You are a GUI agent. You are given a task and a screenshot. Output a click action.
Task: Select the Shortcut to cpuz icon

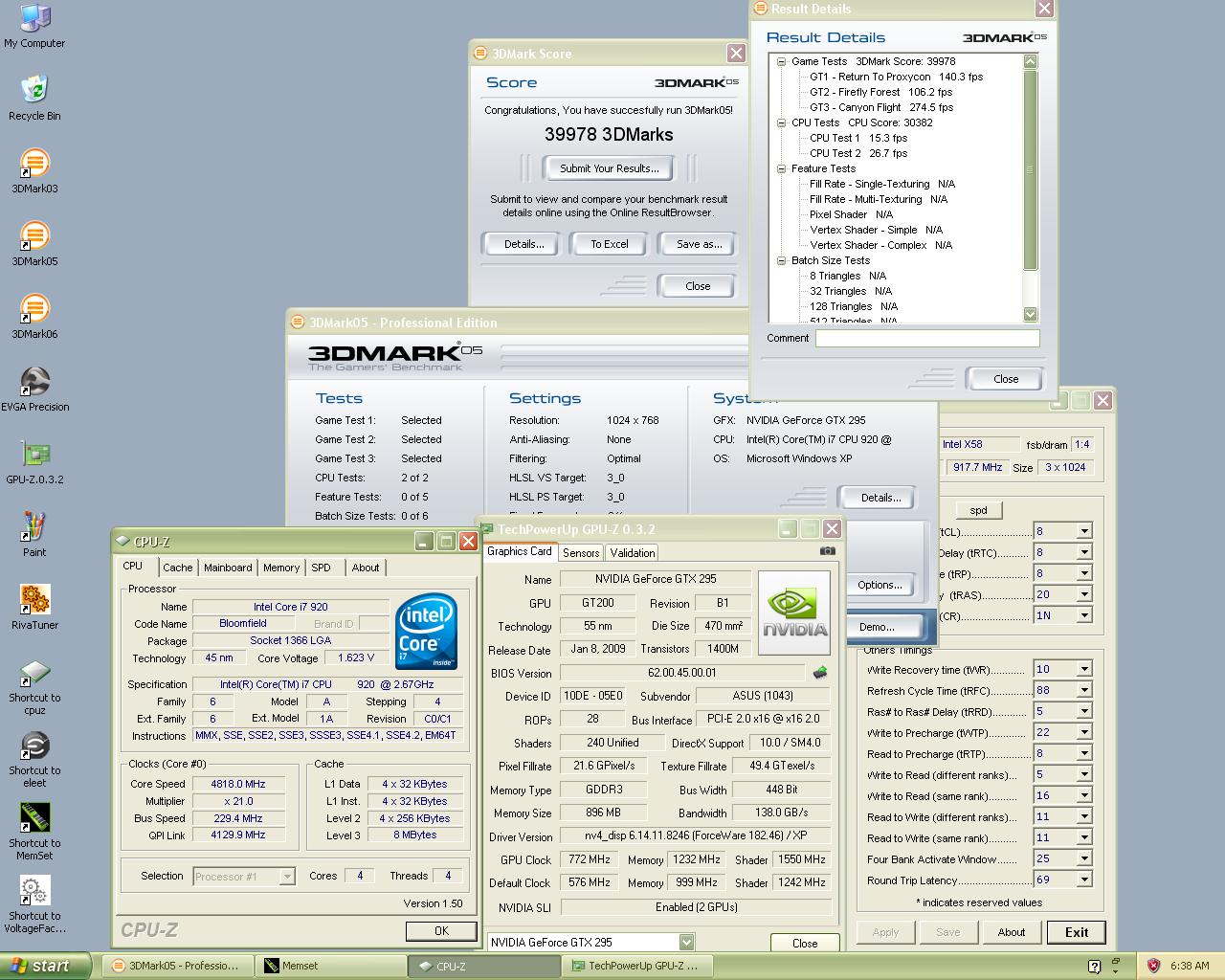pos(34,686)
